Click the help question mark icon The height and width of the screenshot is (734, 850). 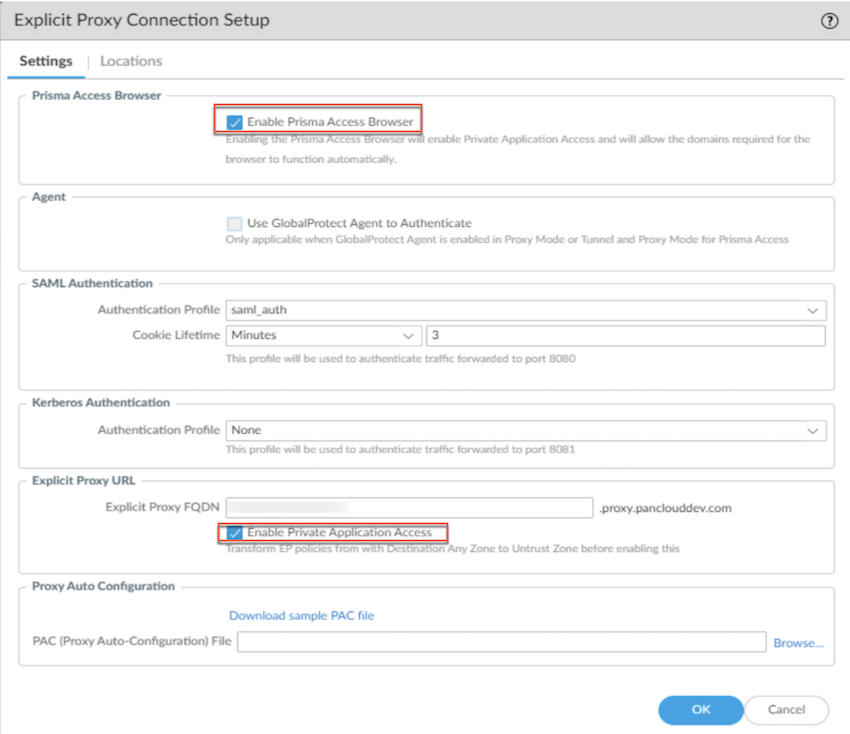829,21
